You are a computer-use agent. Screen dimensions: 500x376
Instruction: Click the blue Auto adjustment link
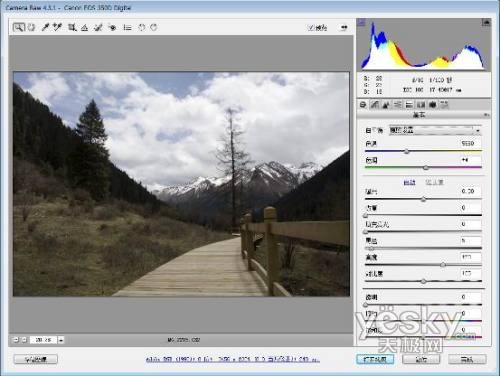click(x=409, y=182)
